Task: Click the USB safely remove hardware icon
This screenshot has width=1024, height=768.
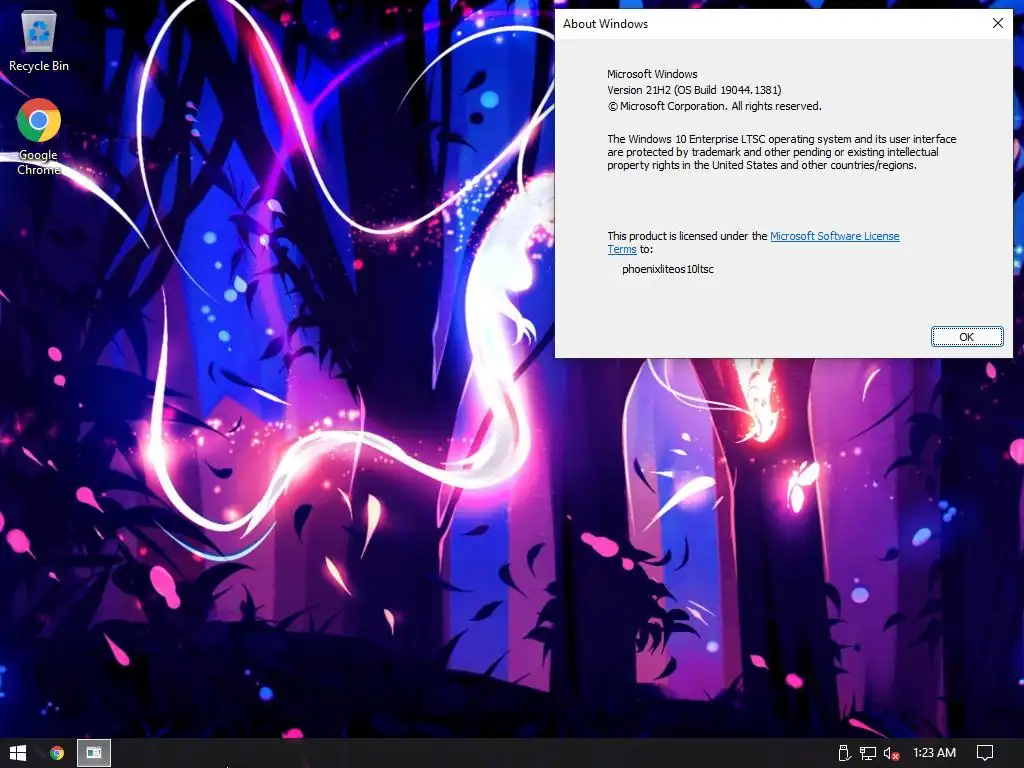Action: pos(843,753)
